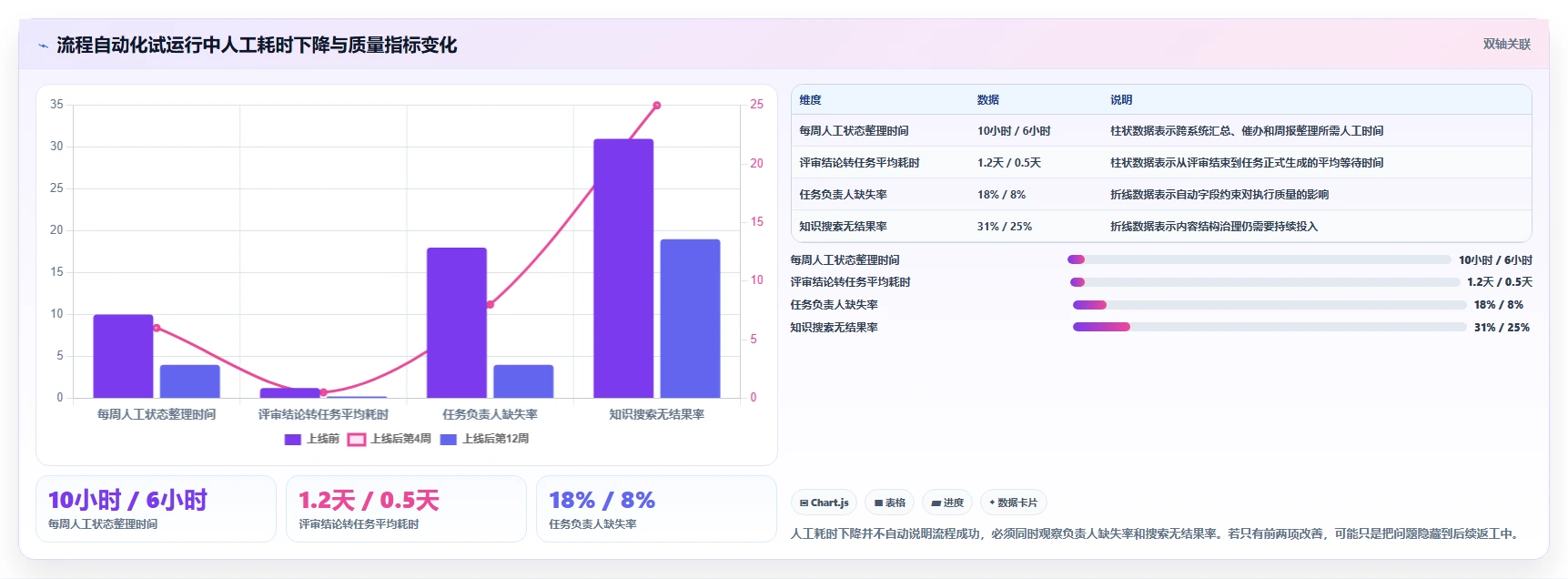
Task: Click progress value label 31% / 25%
Action: pyautogui.click(x=1502, y=328)
